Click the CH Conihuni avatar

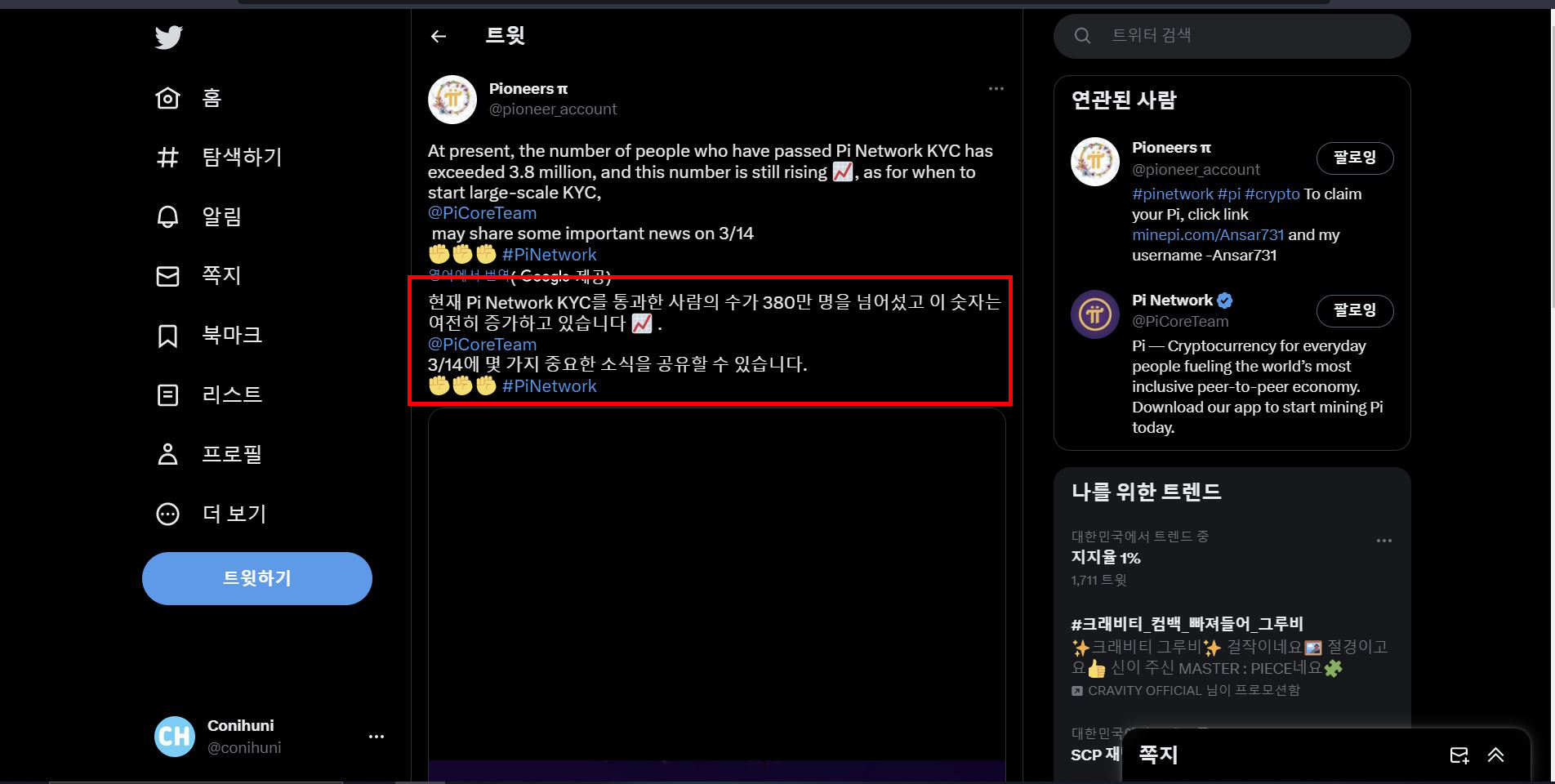pos(175,737)
